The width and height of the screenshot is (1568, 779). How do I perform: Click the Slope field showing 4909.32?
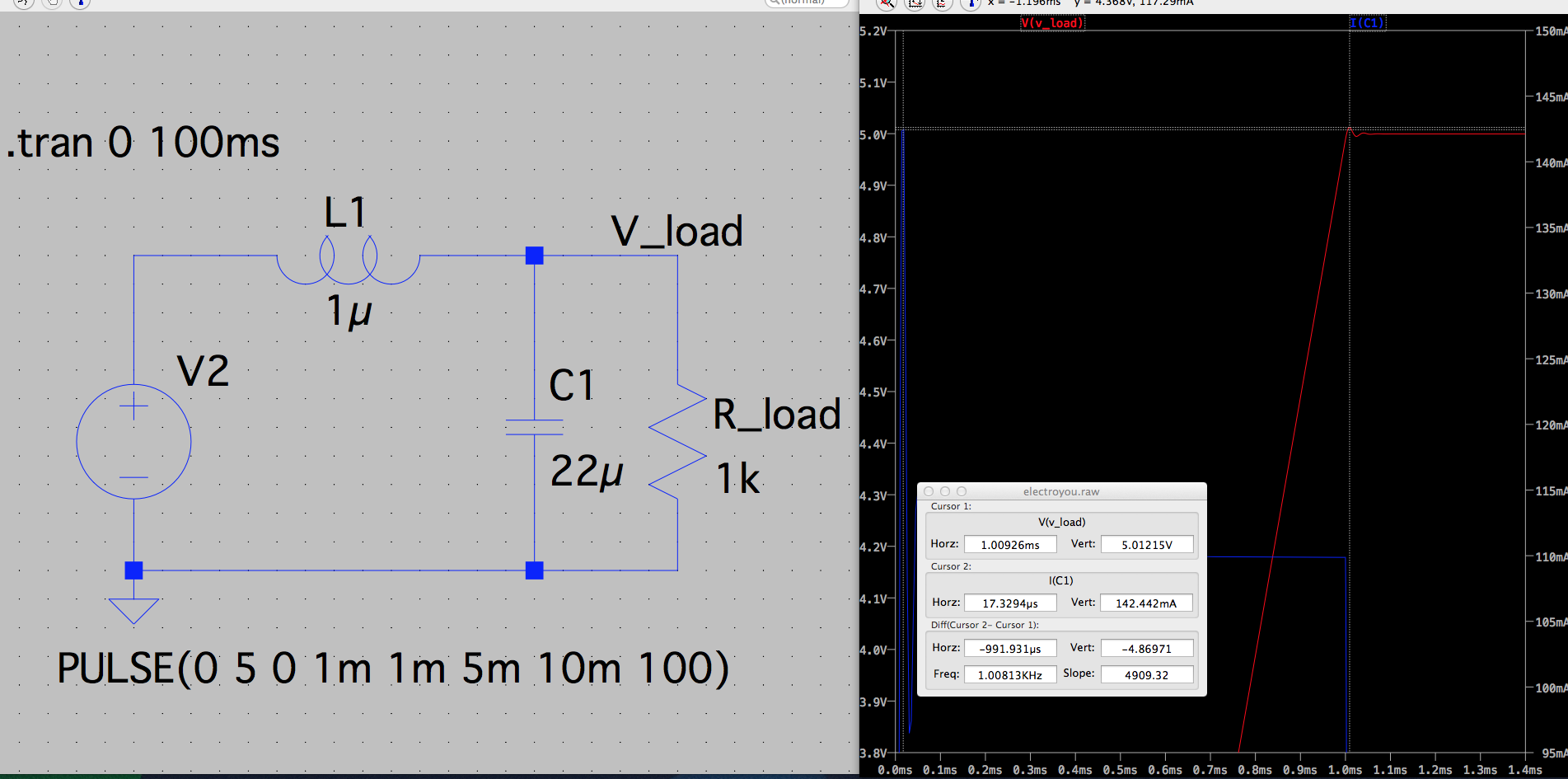[1146, 675]
